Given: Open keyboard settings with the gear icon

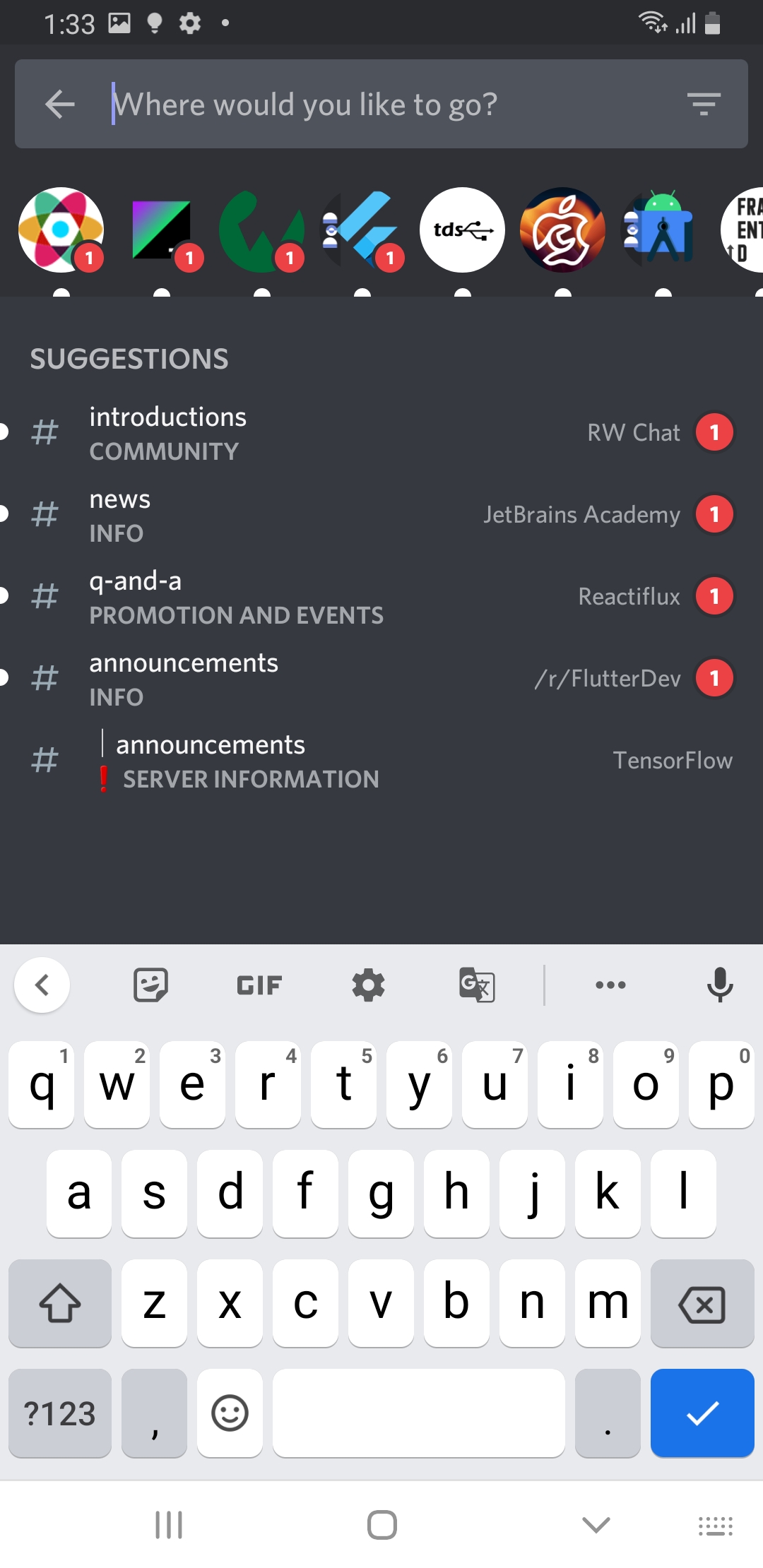Looking at the screenshot, I should pos(367,985).
